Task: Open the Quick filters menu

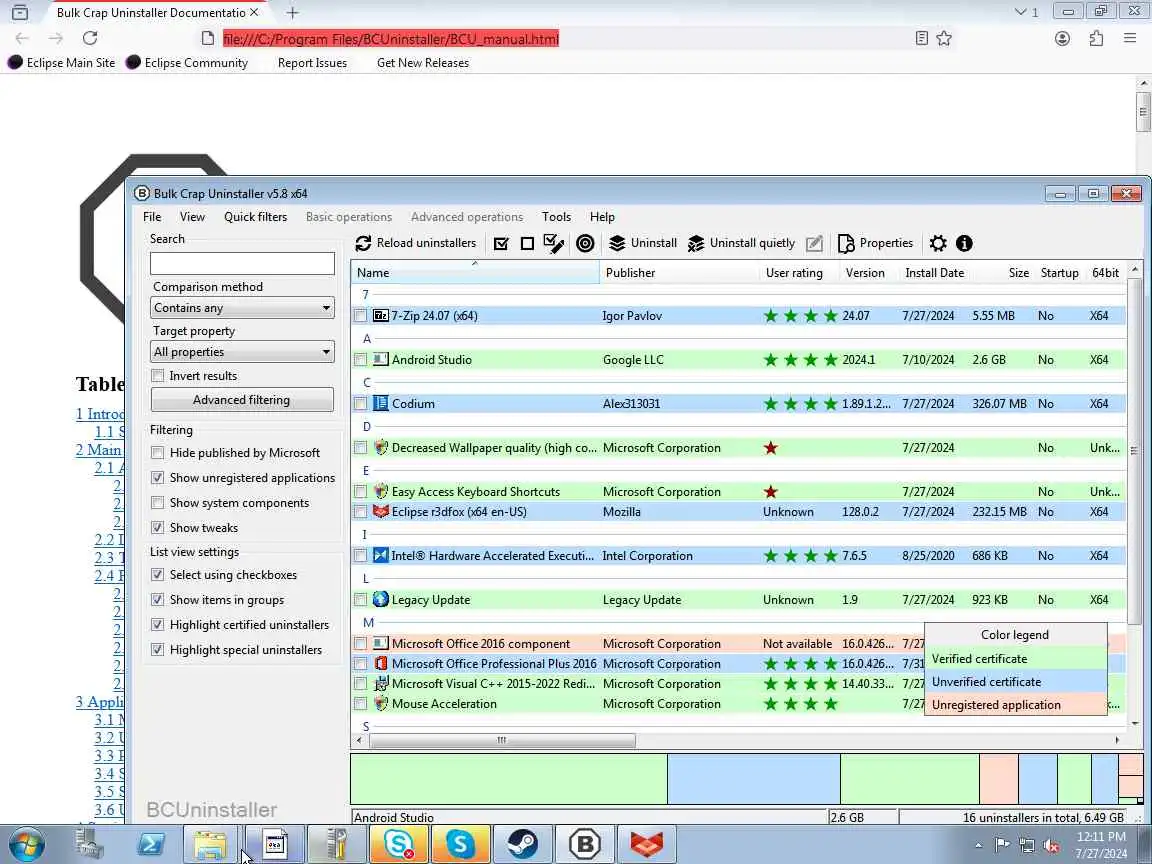Action: [256, 217]
